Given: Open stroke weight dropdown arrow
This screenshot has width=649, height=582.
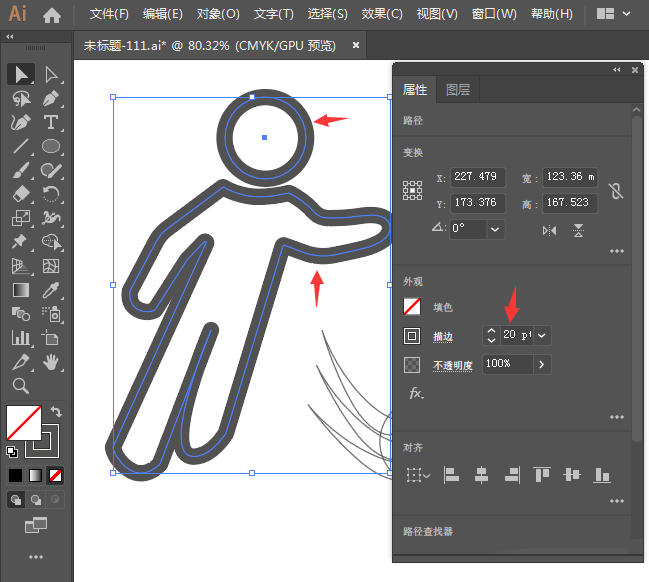Looking at the screenshot, I should coord(542,335).
